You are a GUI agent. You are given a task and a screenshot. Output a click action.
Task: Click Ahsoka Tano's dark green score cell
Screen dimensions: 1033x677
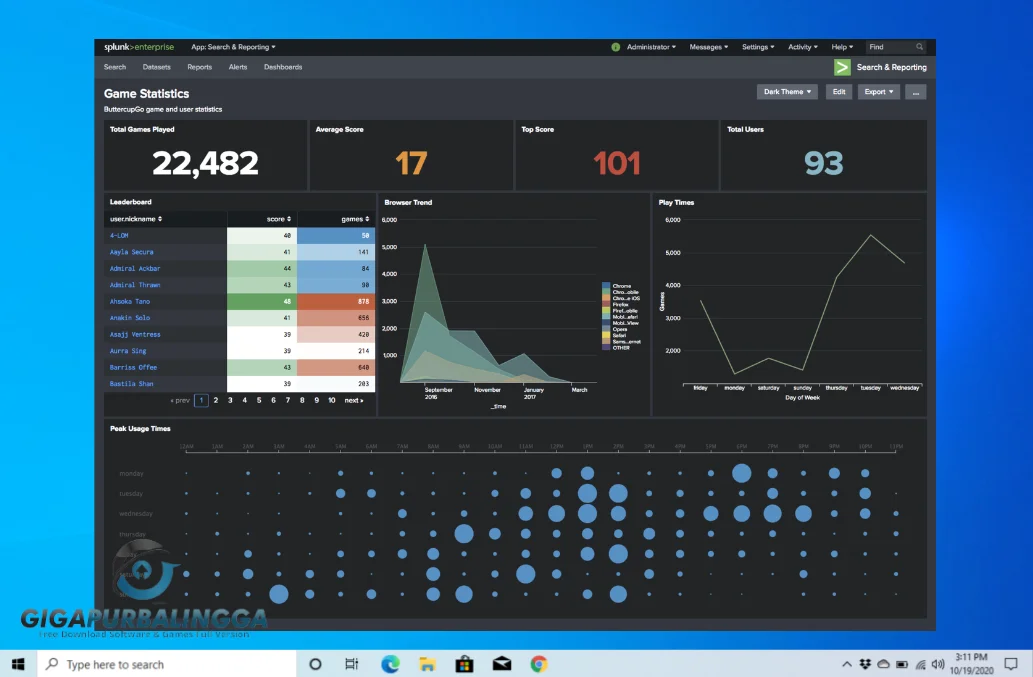[x=263, y=301]
